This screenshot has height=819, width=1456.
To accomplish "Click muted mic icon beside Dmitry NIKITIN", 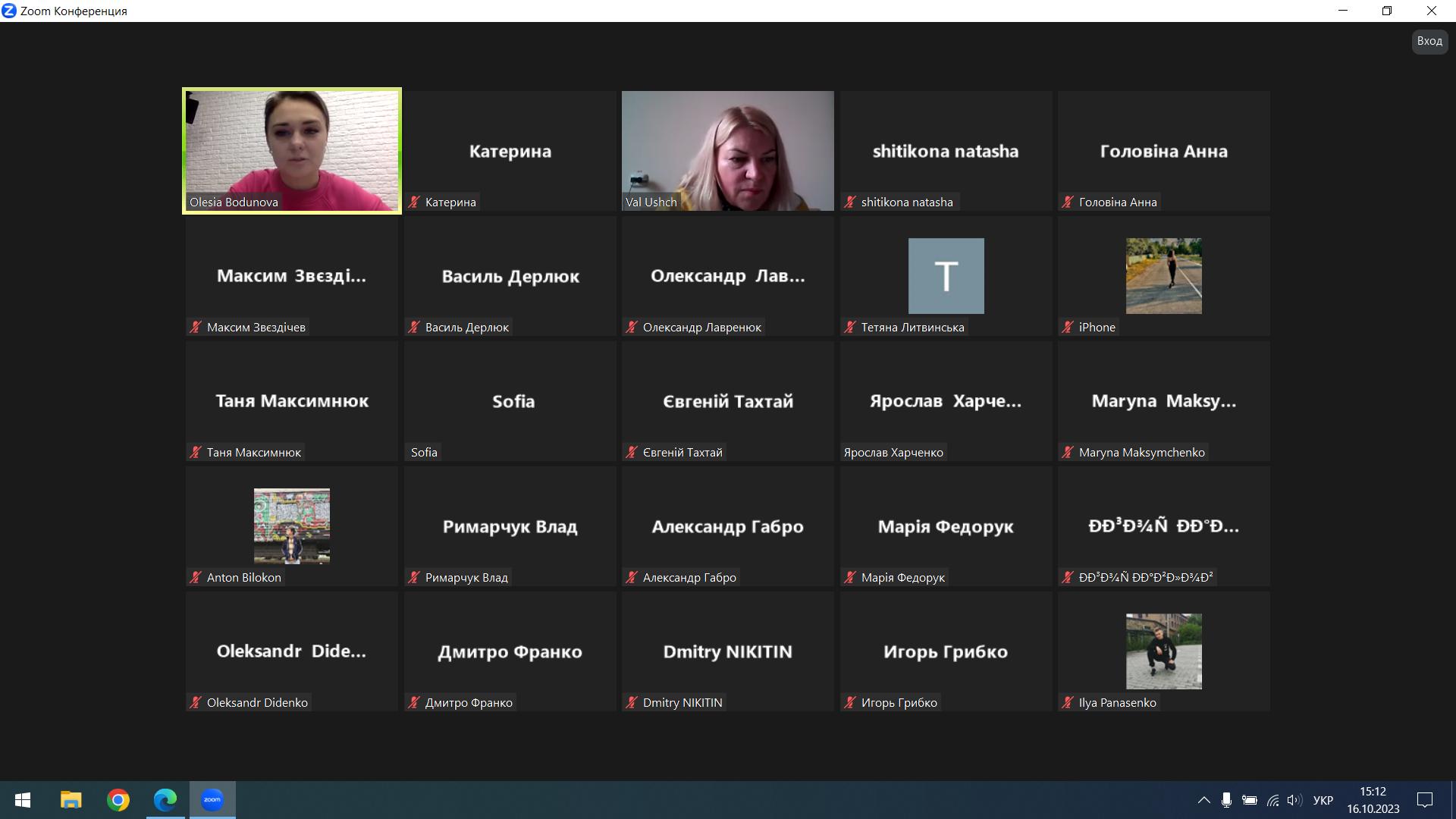I will 632,702.
